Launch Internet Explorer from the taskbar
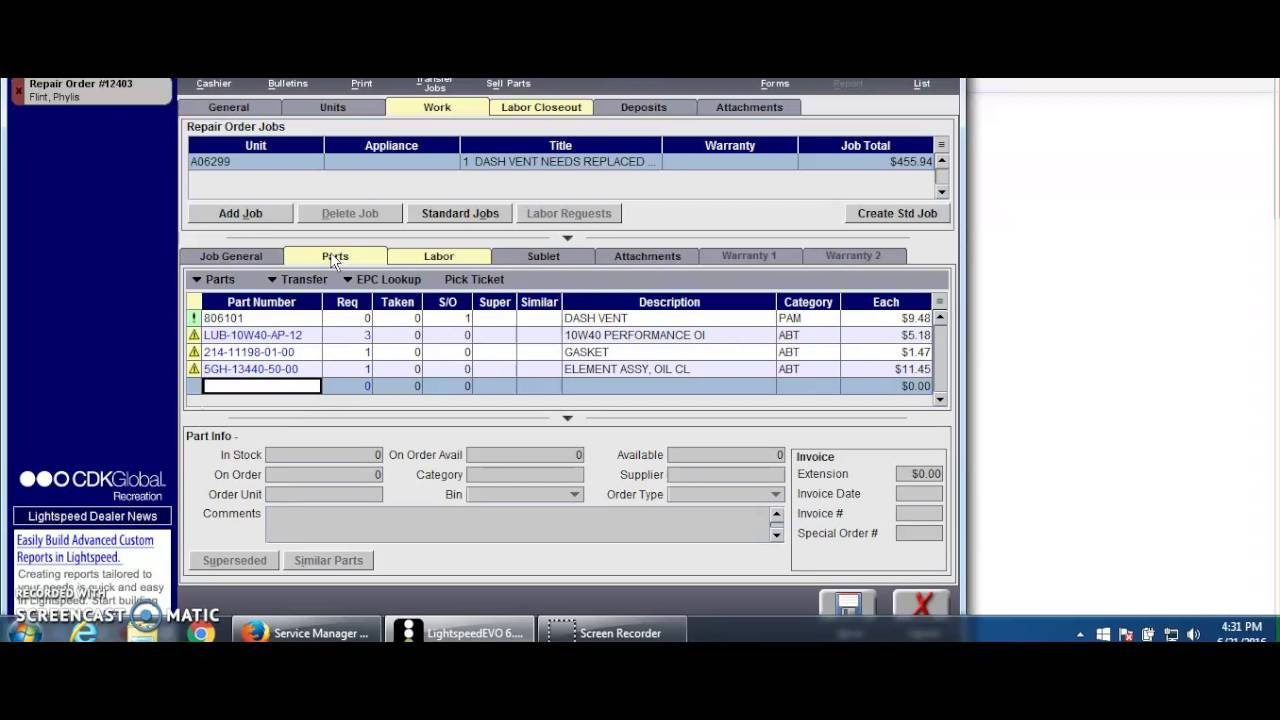1280x720 pixels. pyautogui.click(x=83, y=633)
